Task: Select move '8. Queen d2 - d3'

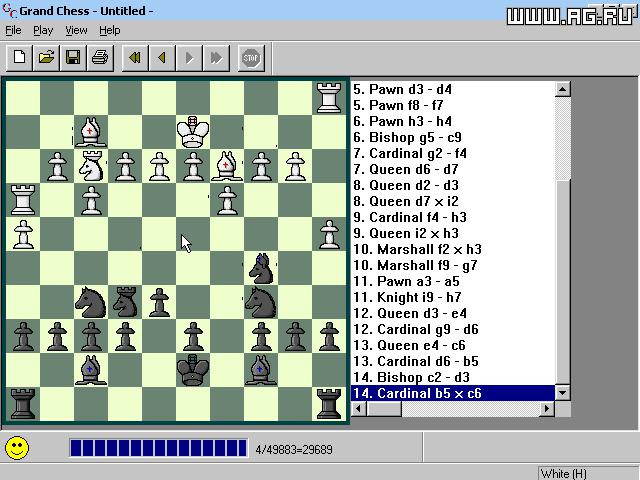Action: coord(453,185)
